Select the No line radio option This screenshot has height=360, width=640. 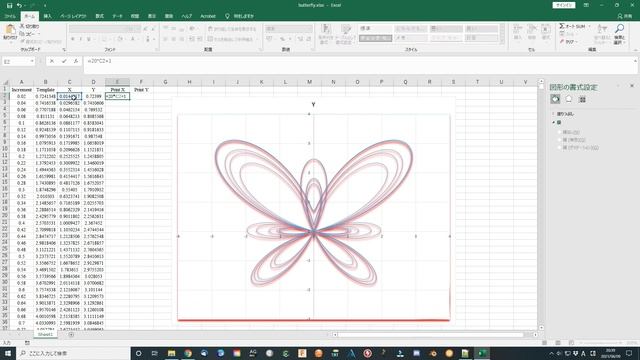(560, 132)
